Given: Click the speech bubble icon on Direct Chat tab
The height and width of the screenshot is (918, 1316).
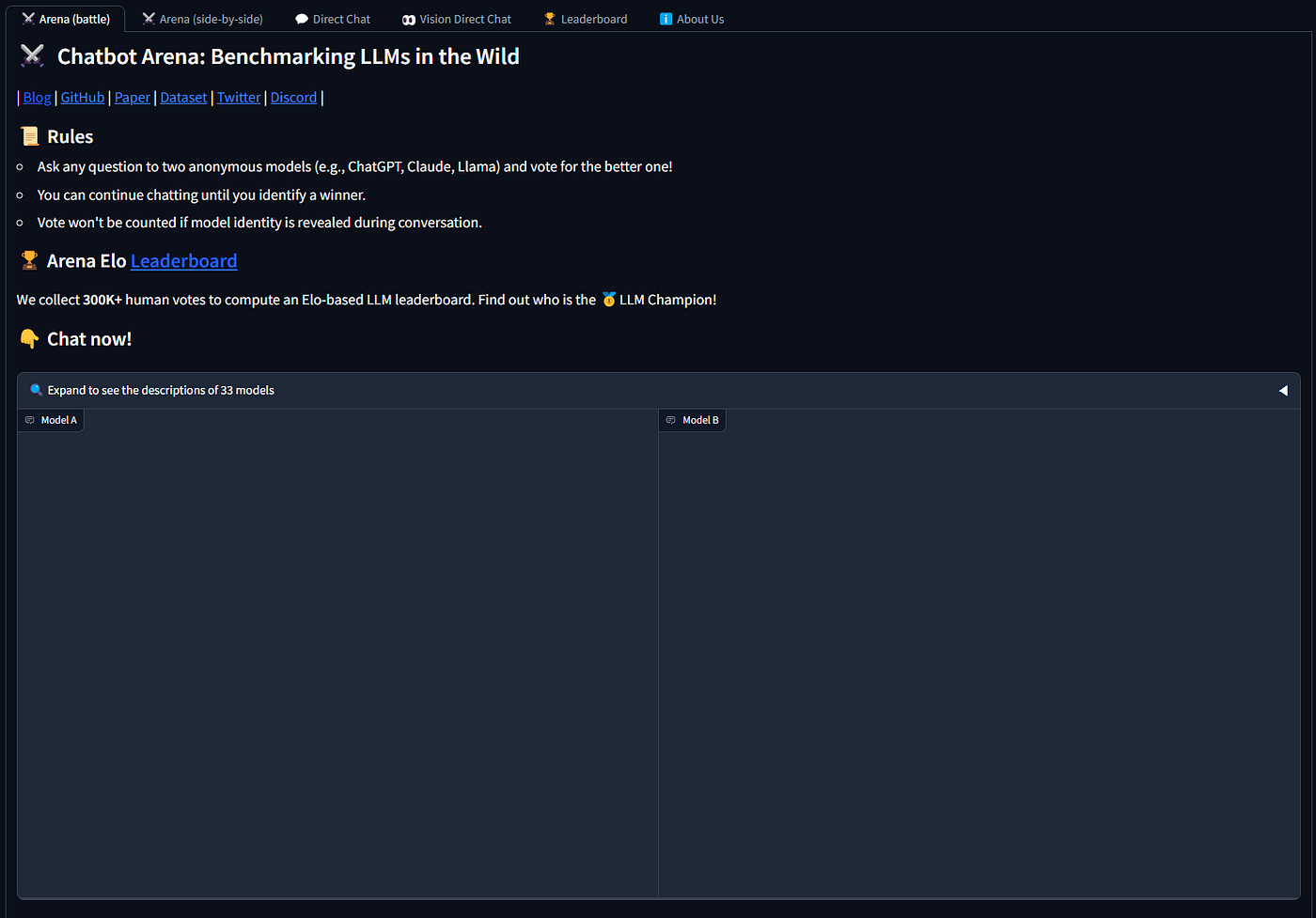Looking at the screenshot, I should (301, 18).
